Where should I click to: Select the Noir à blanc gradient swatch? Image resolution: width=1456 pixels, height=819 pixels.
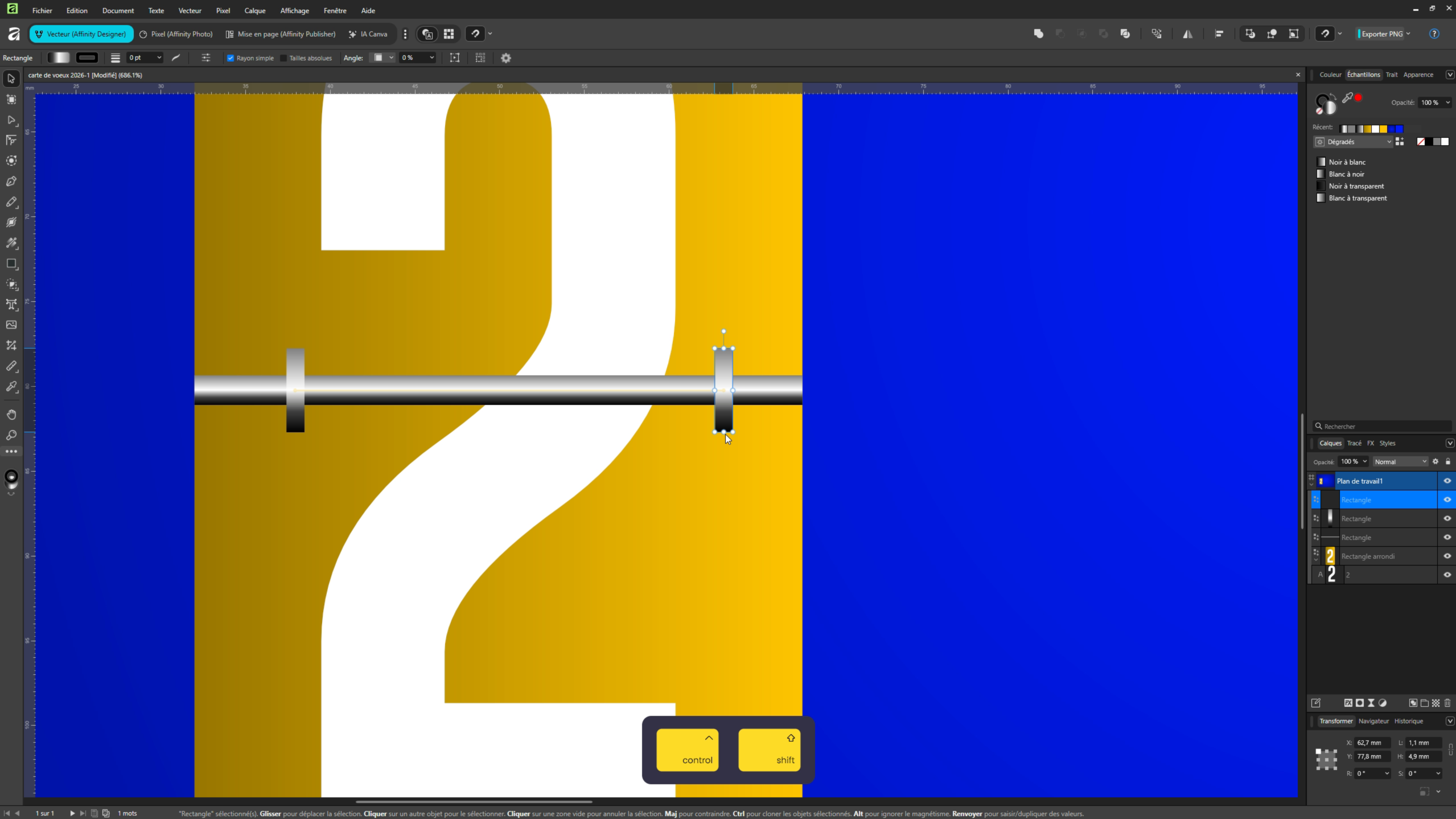[1346, 162]
